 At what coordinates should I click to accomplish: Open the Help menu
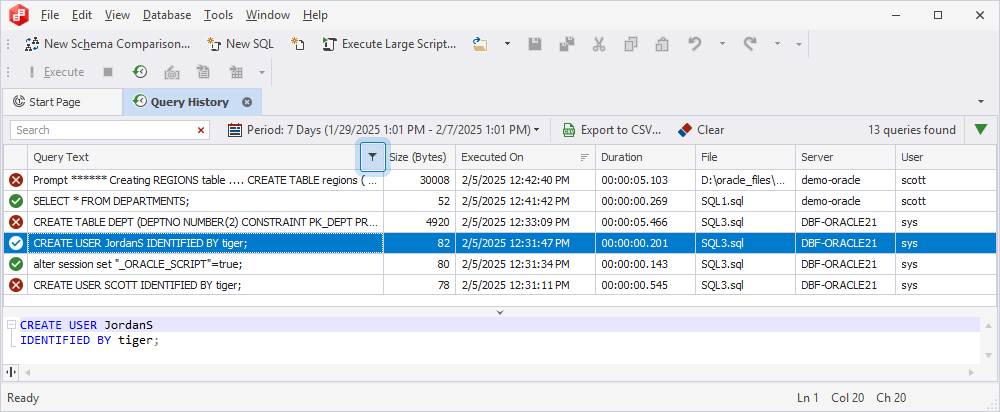tap(316, 15)
